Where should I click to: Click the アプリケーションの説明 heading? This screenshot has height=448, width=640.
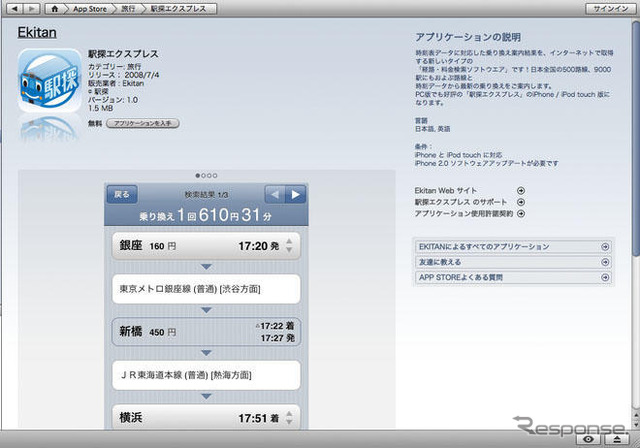click(468, 37)
